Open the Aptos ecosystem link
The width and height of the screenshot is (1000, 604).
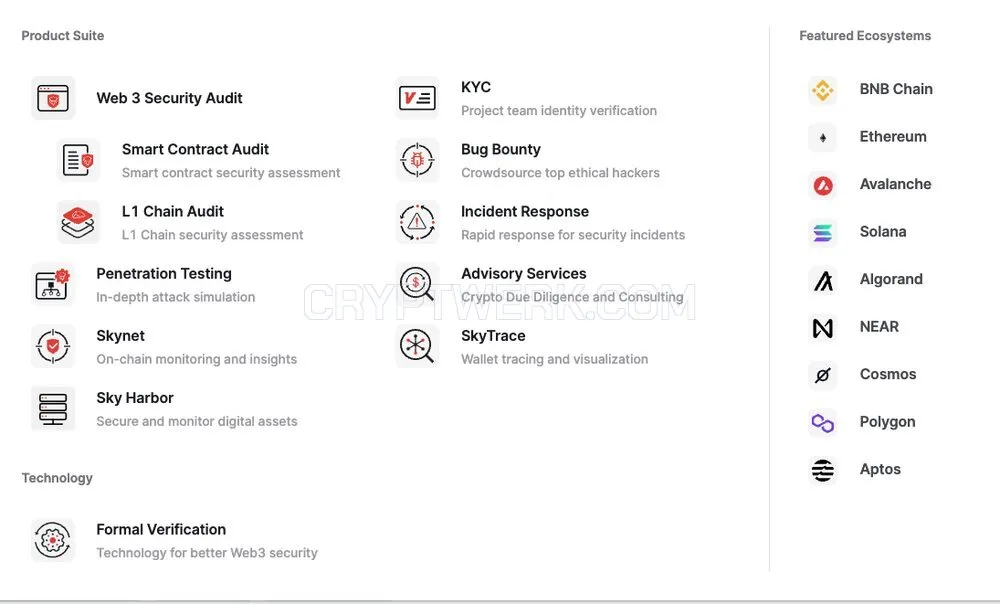pyautogui.click(x=855, y=469)
